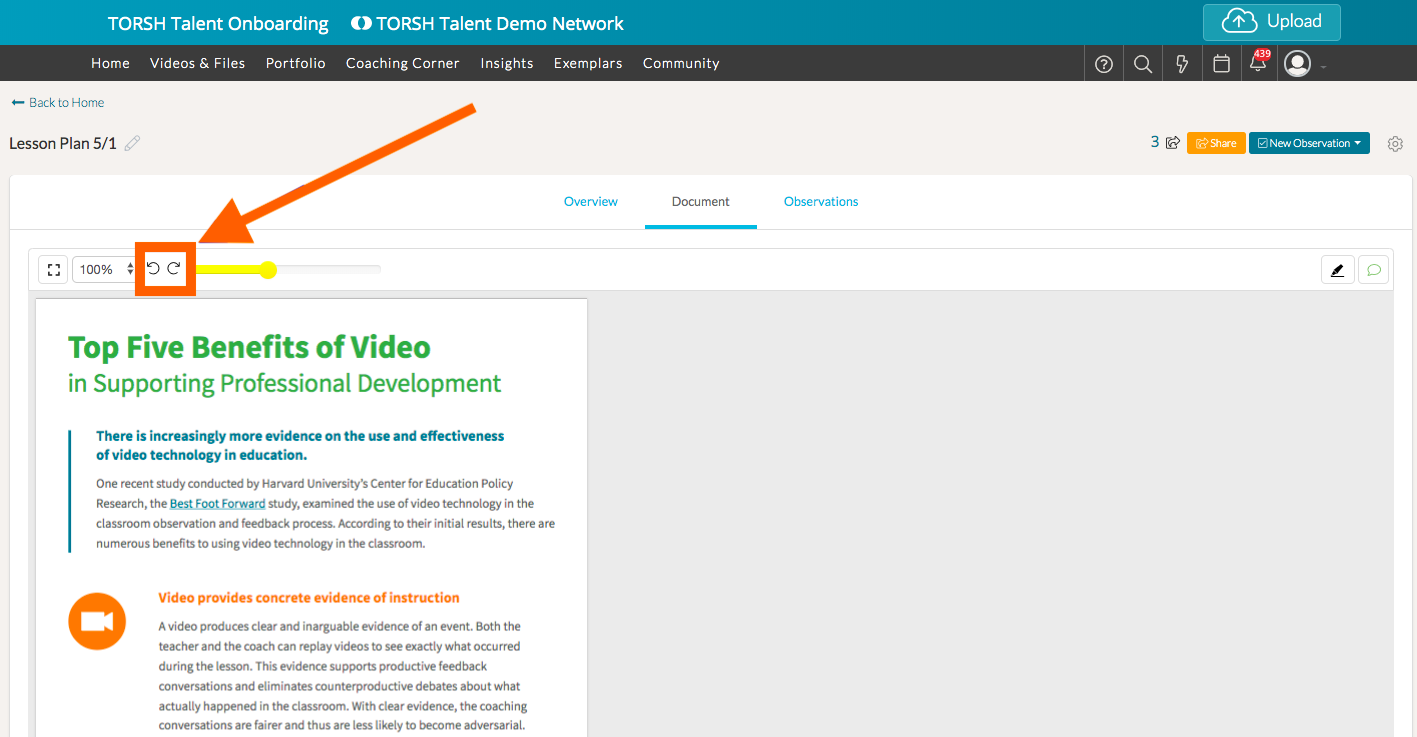Click the orange Share button
1417x737 pixels.
1216,143
